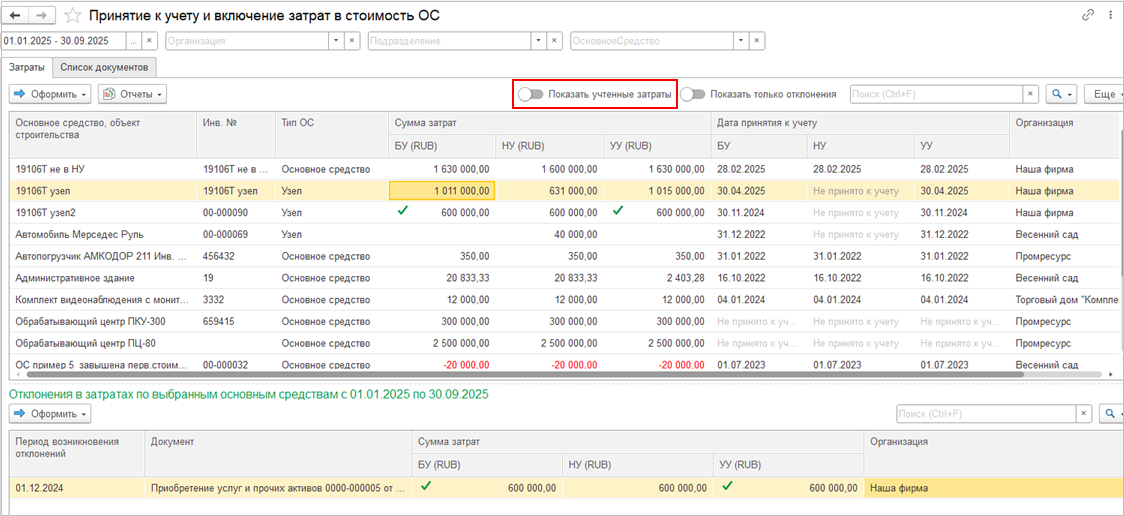Click the top search magnifier button
The height and width of the screenshot is (516, 1124).
[1060, 94]
